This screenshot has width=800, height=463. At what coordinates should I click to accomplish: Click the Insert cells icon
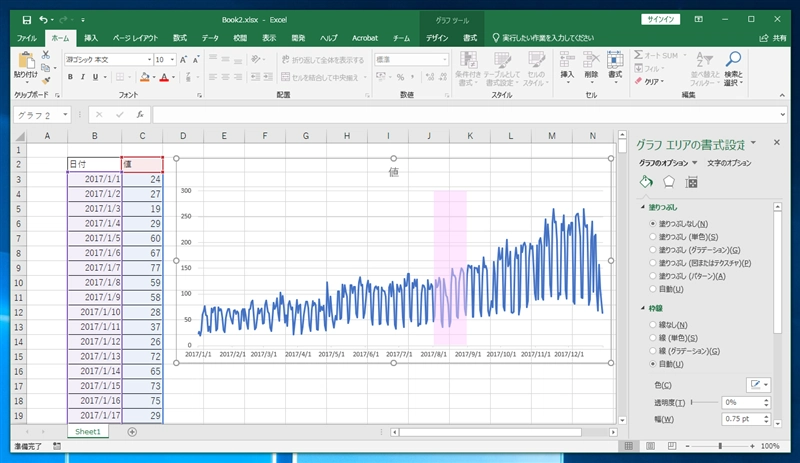pyautogui.click(x=567, y=60)
